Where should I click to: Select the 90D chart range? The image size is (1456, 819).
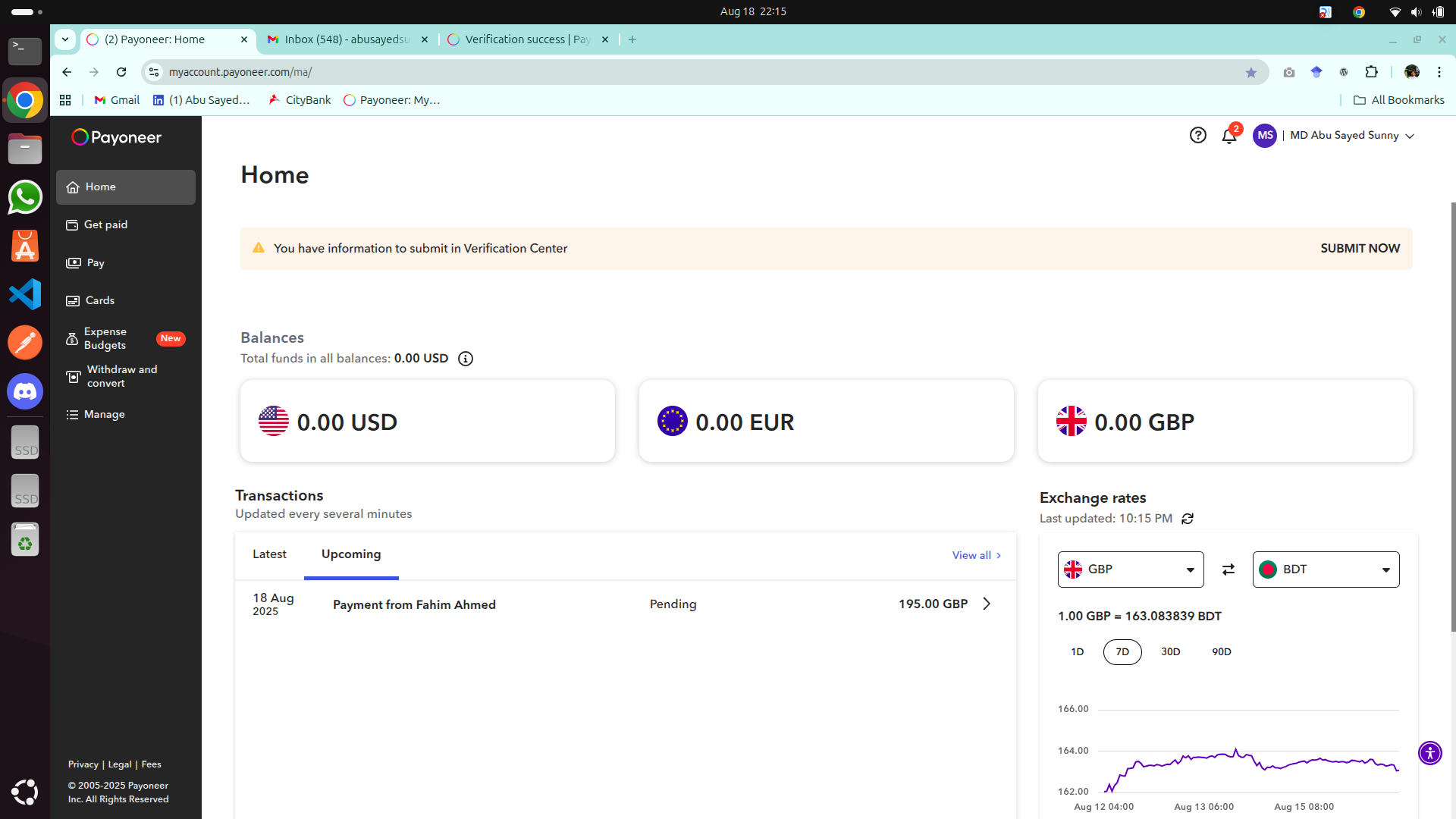[1221, 652]
